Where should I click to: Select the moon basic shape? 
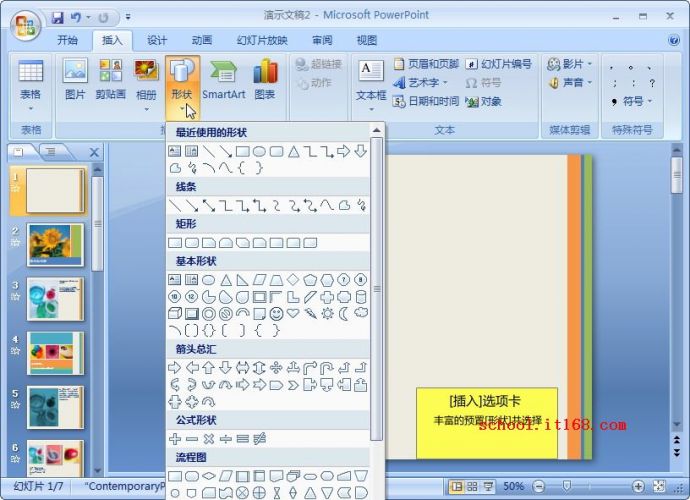pyautogui.click(x=344, y=314)
